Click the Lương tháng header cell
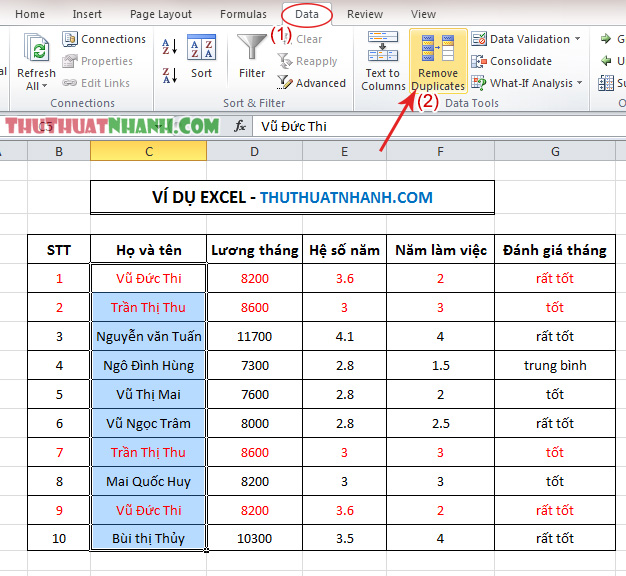626x576 pixels. pos(254,249)
